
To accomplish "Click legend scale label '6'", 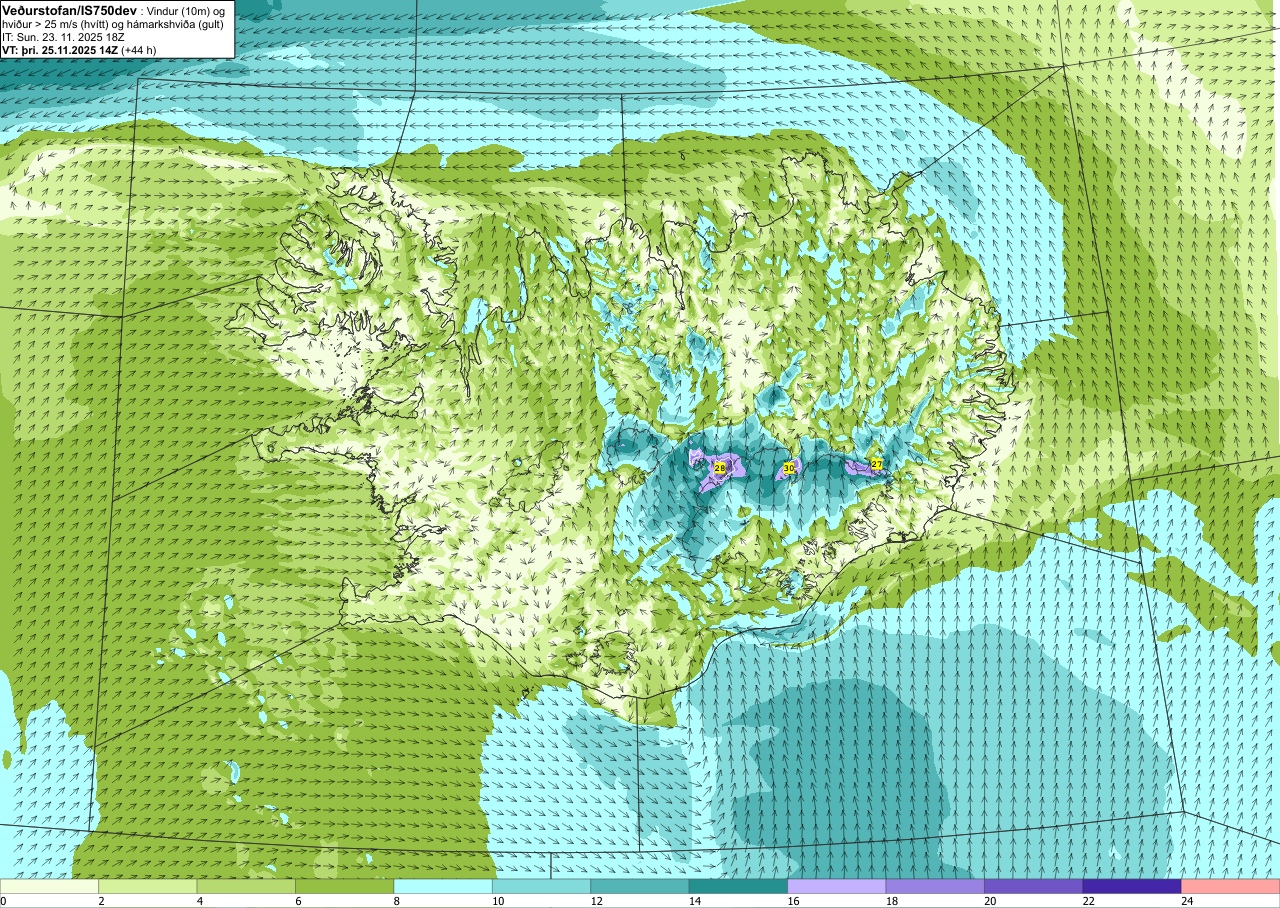I will [299, 901].
